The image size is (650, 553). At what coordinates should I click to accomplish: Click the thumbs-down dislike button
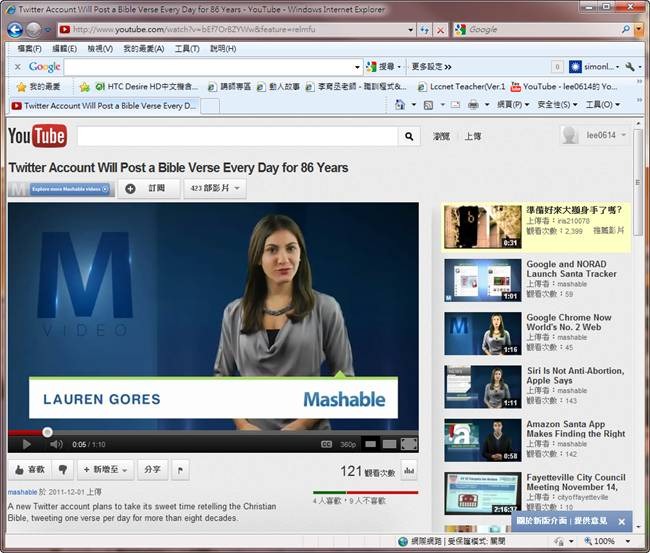point(63,469)
